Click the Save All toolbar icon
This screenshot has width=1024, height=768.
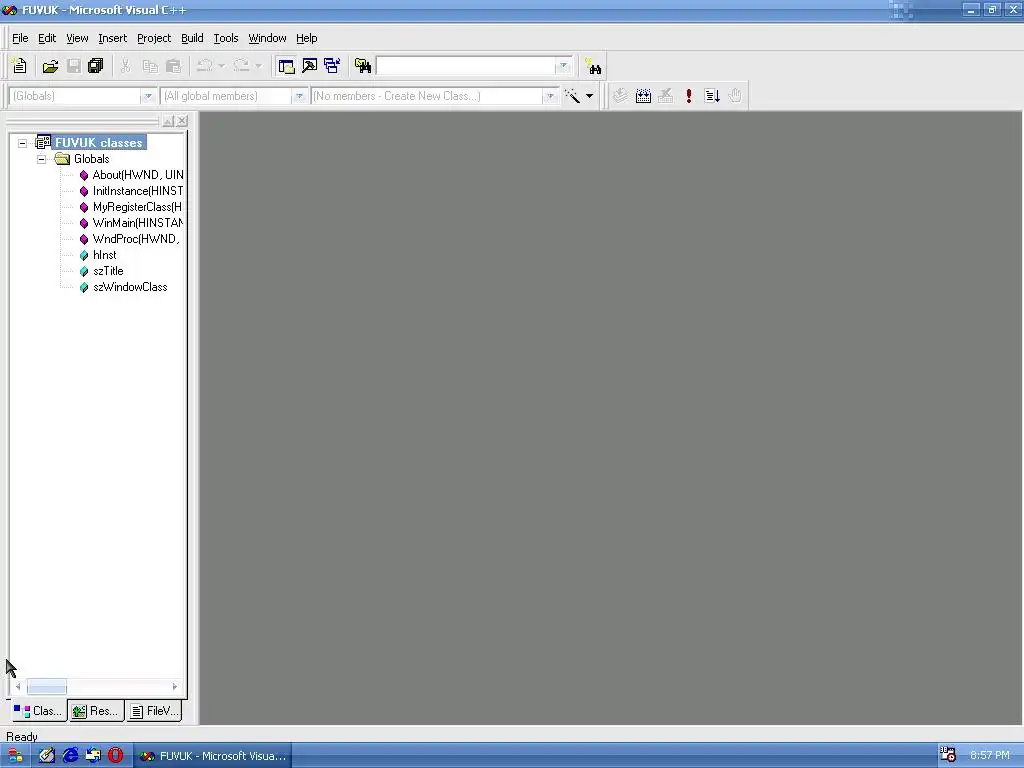pos(96,66)
